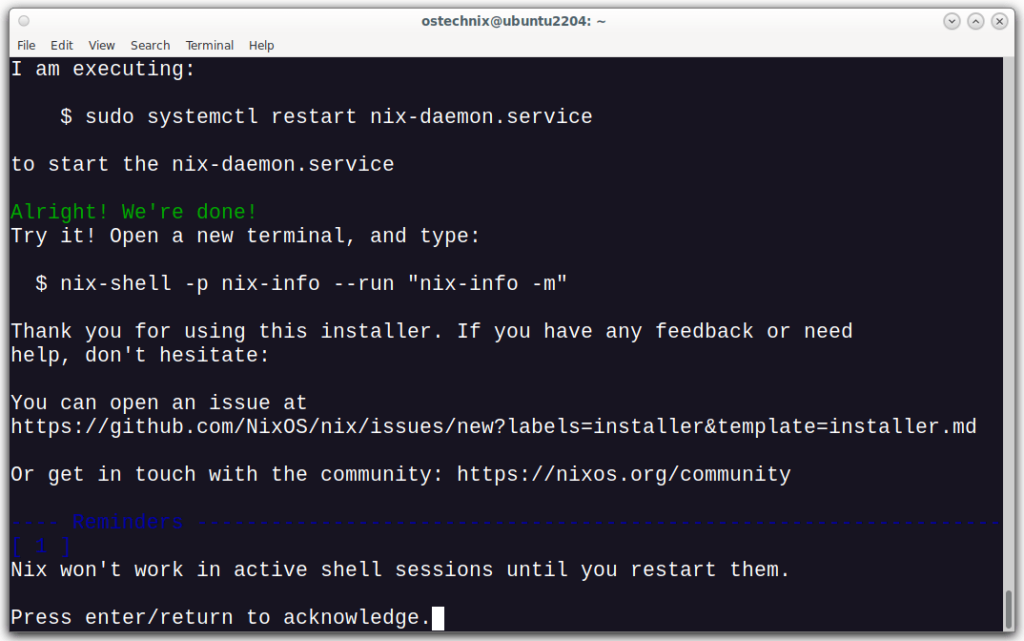Open the File menu

[25, 45]
